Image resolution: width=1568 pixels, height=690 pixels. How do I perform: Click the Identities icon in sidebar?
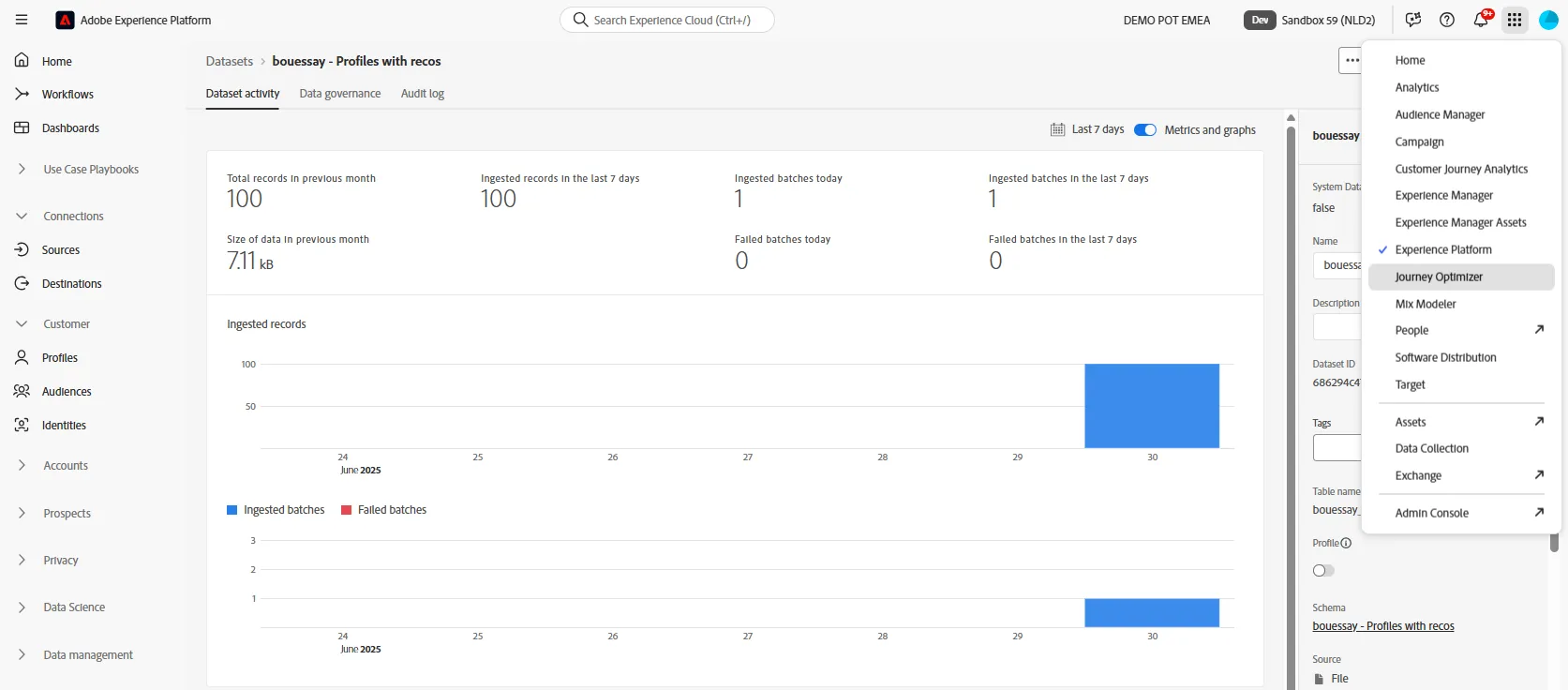[22, 425]
